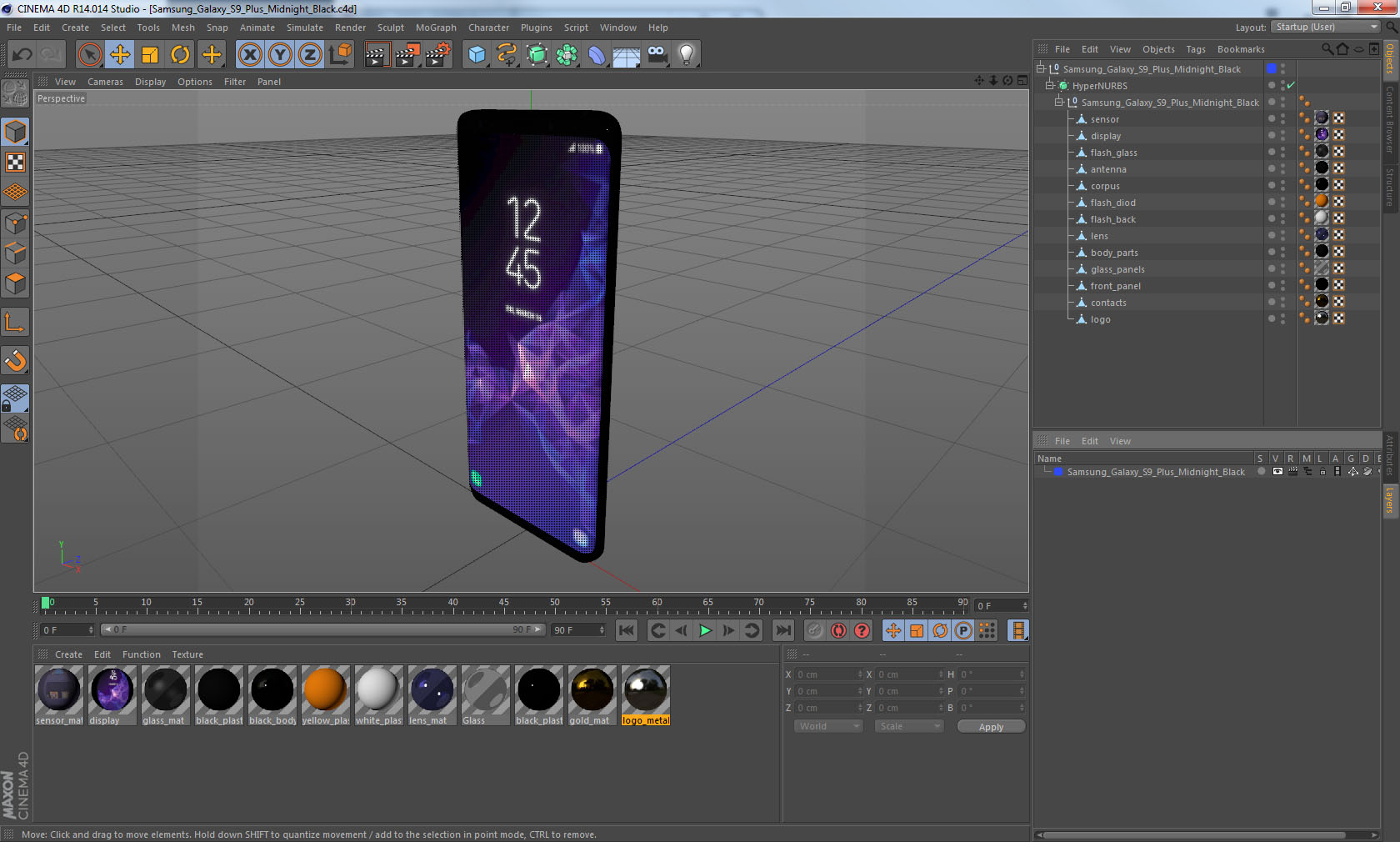The height and width of the screenshot is (842, 1400).
Task: Toggle Z axis lock
Action: [310, 55]
